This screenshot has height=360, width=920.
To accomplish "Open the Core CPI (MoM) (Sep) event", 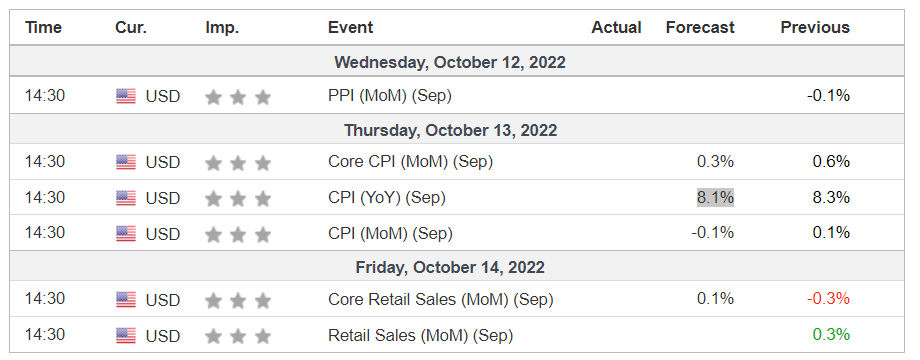I will tap(410, 161).
